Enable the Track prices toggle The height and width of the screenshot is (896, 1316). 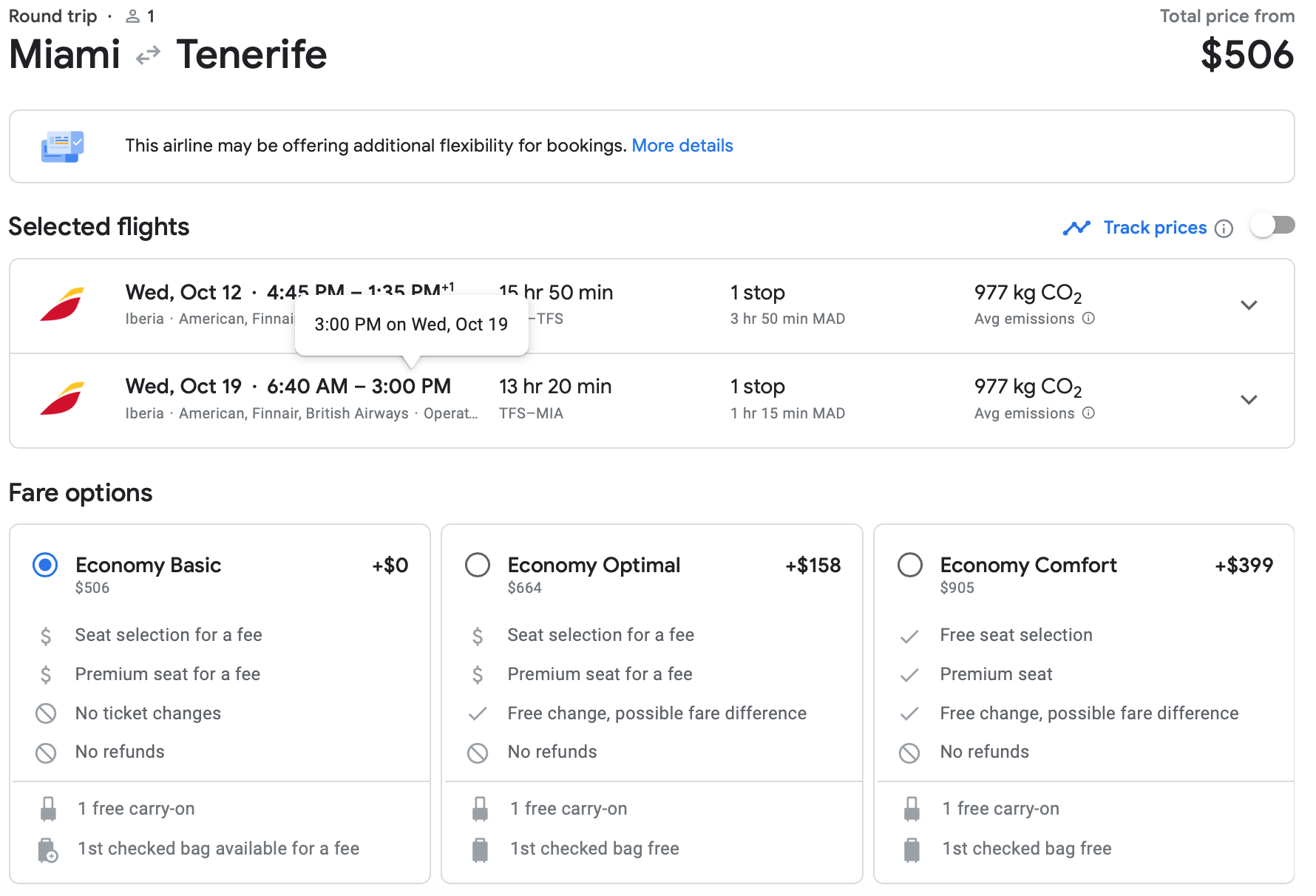click(x=1272, y=226)
